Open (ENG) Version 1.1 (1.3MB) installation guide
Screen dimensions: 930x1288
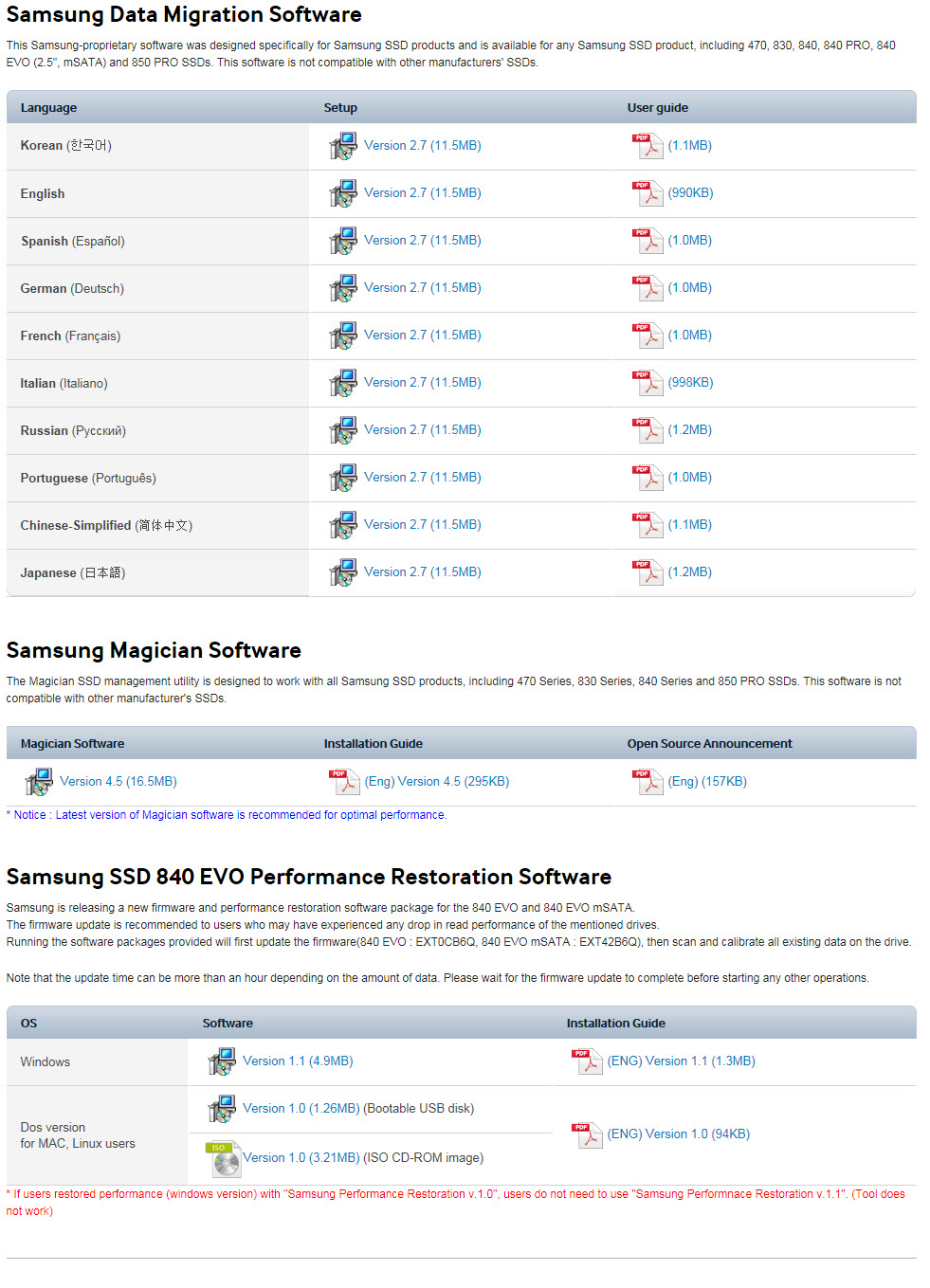click(682, 1061)
